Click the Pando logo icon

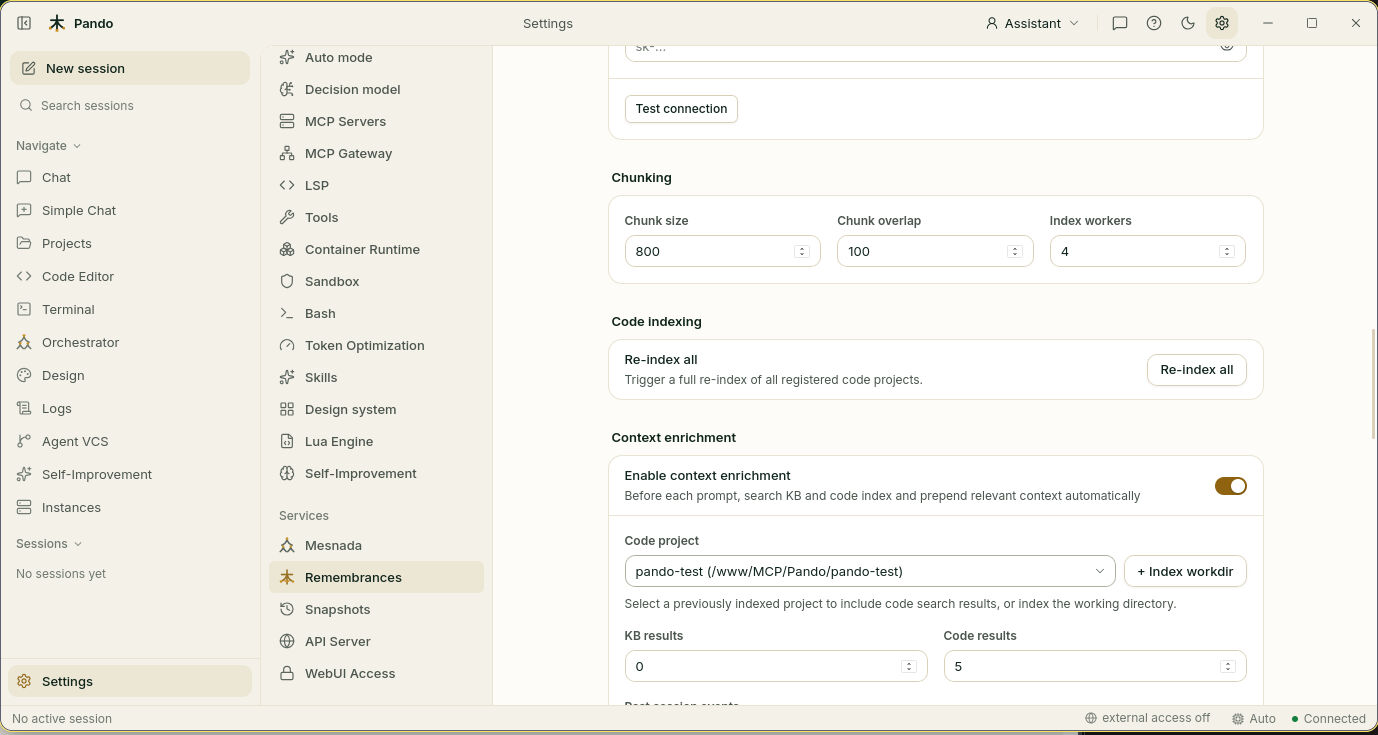pos(57,23)
